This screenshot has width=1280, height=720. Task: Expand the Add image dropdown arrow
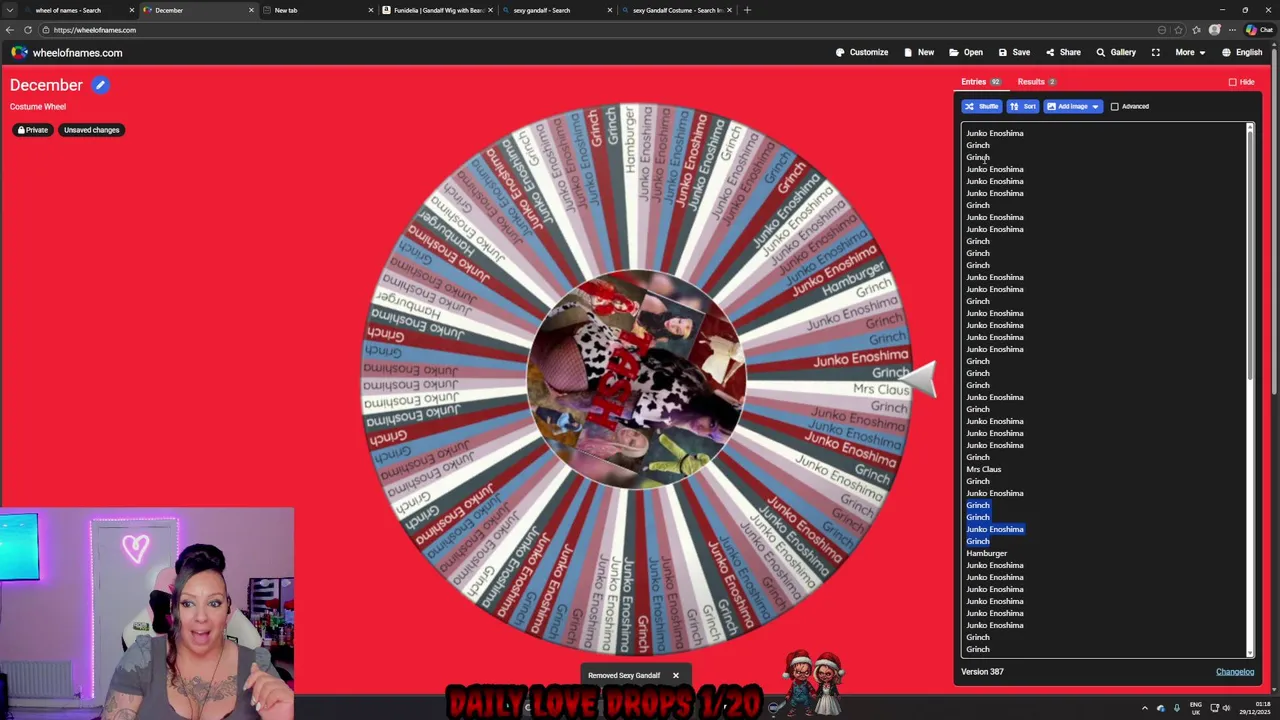coord(1095,106)
